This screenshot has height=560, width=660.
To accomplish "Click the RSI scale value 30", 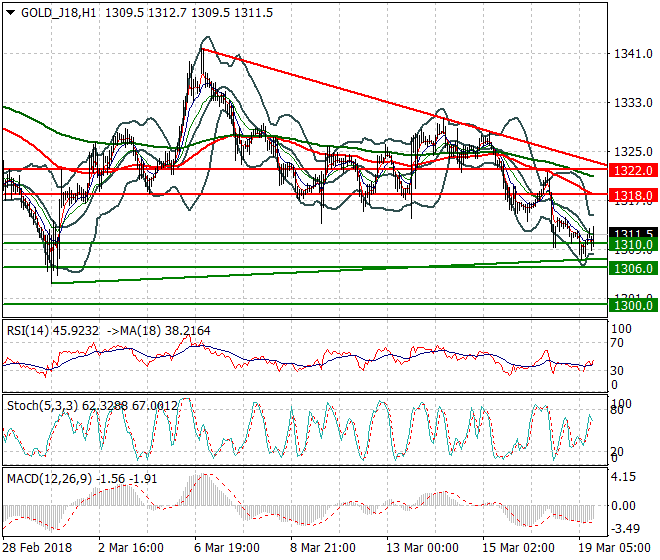I will [x=617, y=371].
